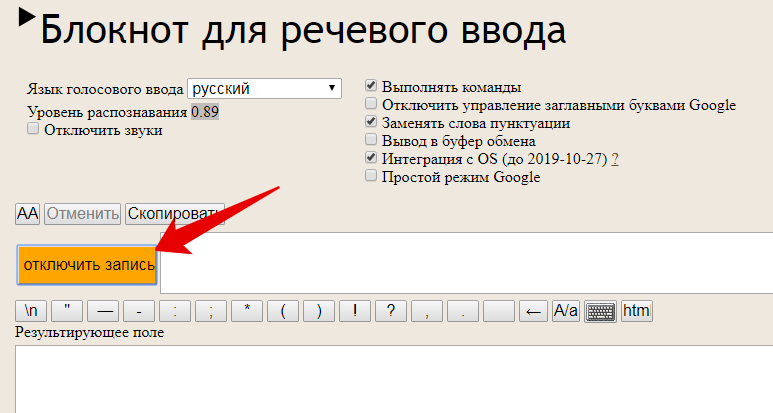Insert a quotation mark symbol
This screenshot has height=413, width=773.
pyautogui.click(x=67, y=311)
